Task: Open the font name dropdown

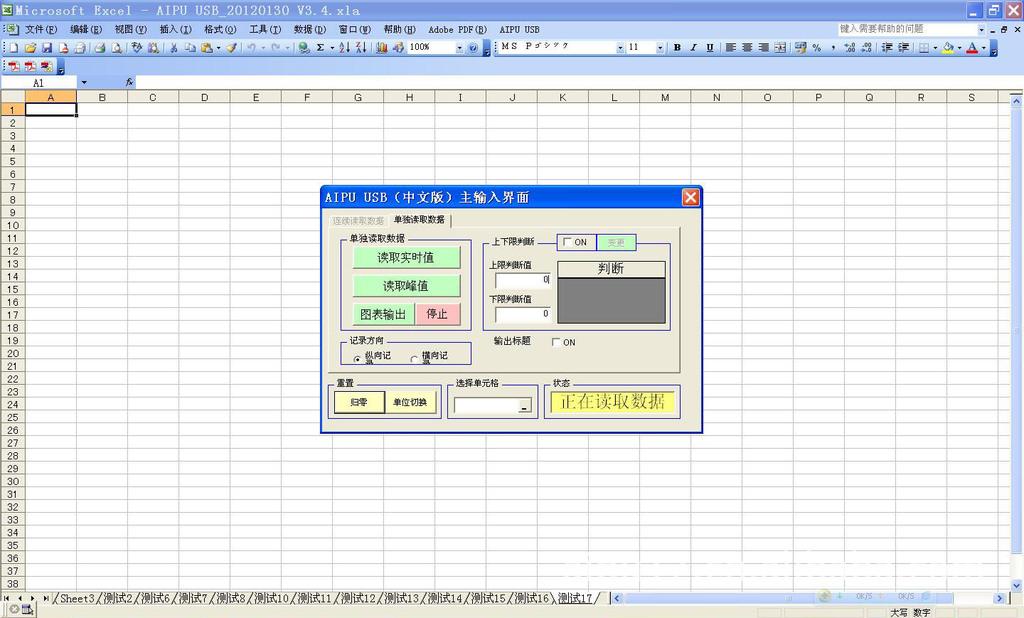Action: pos(620,48)
